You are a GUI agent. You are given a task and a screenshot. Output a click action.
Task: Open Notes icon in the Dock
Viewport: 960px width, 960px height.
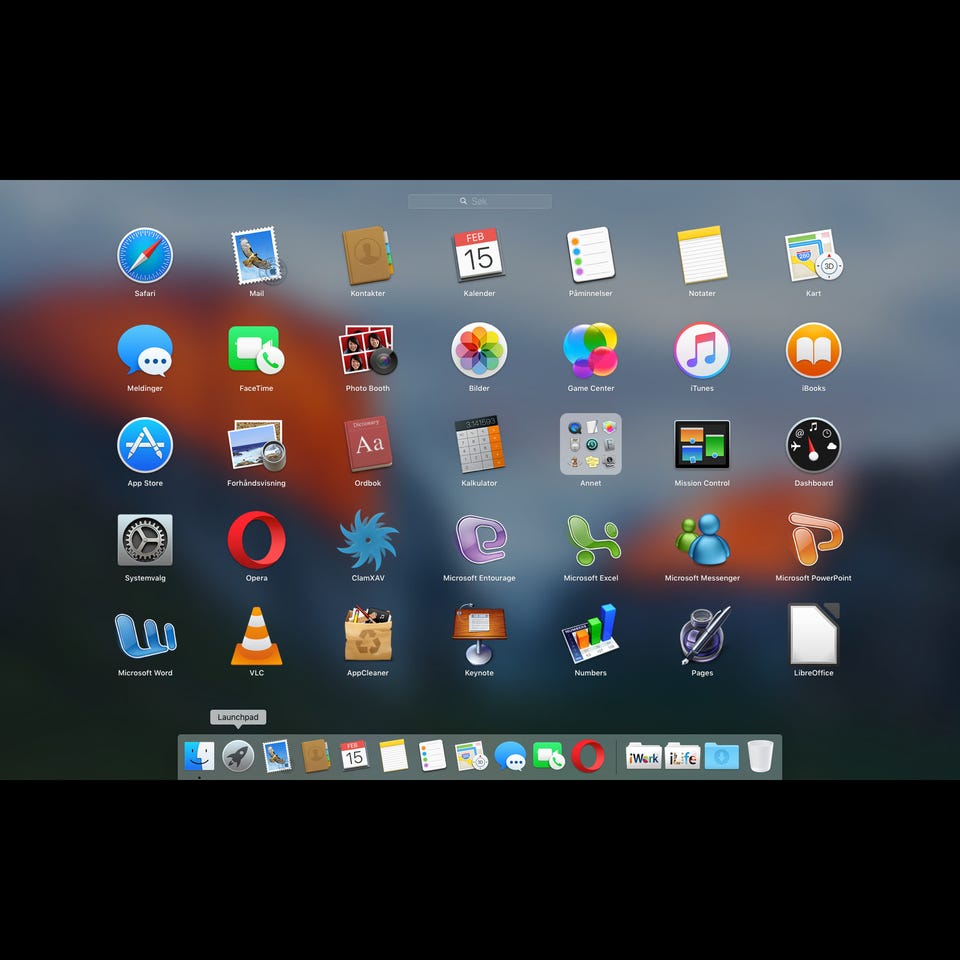click(393, 756)
